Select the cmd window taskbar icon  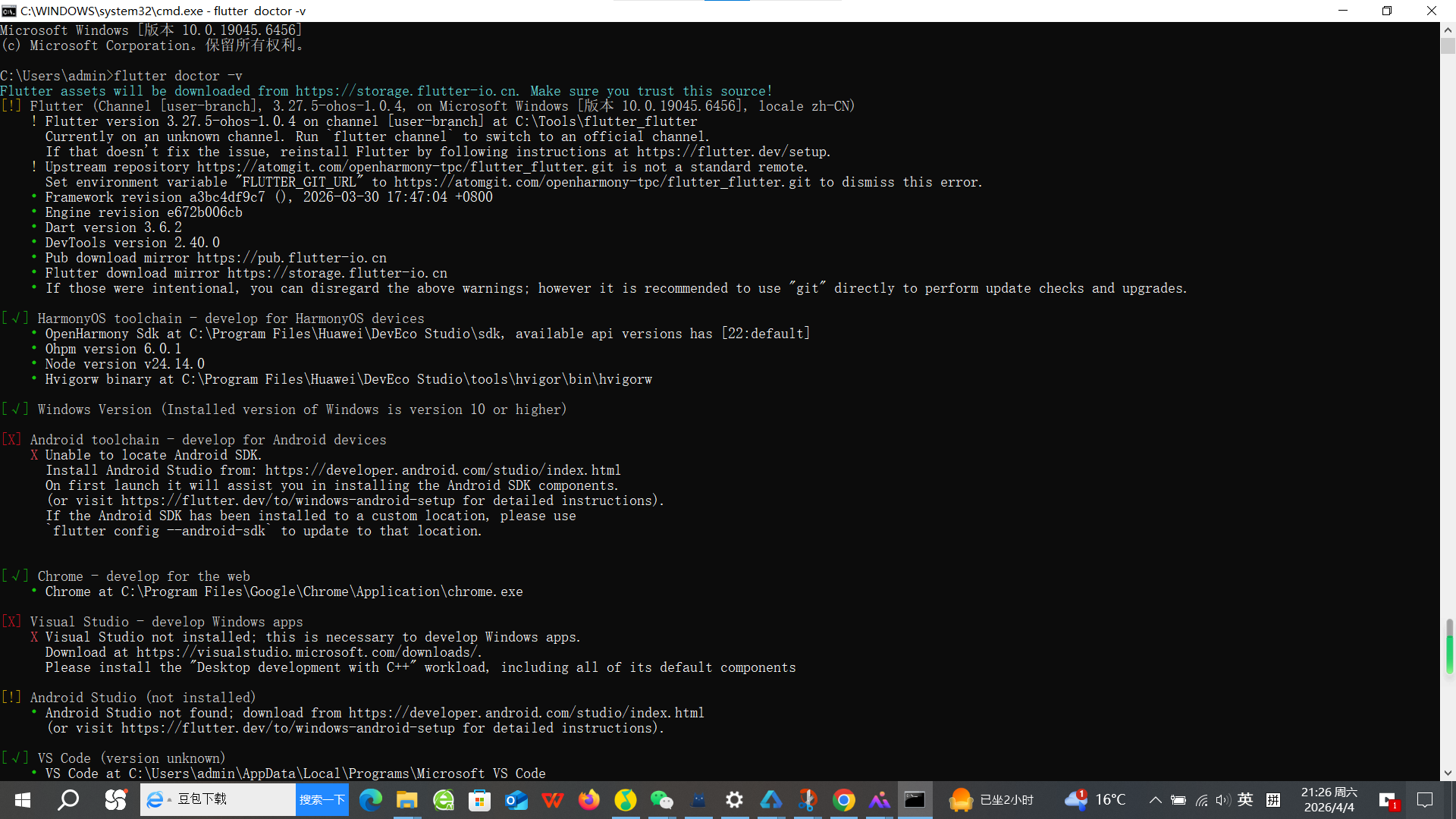pos(915,799)
